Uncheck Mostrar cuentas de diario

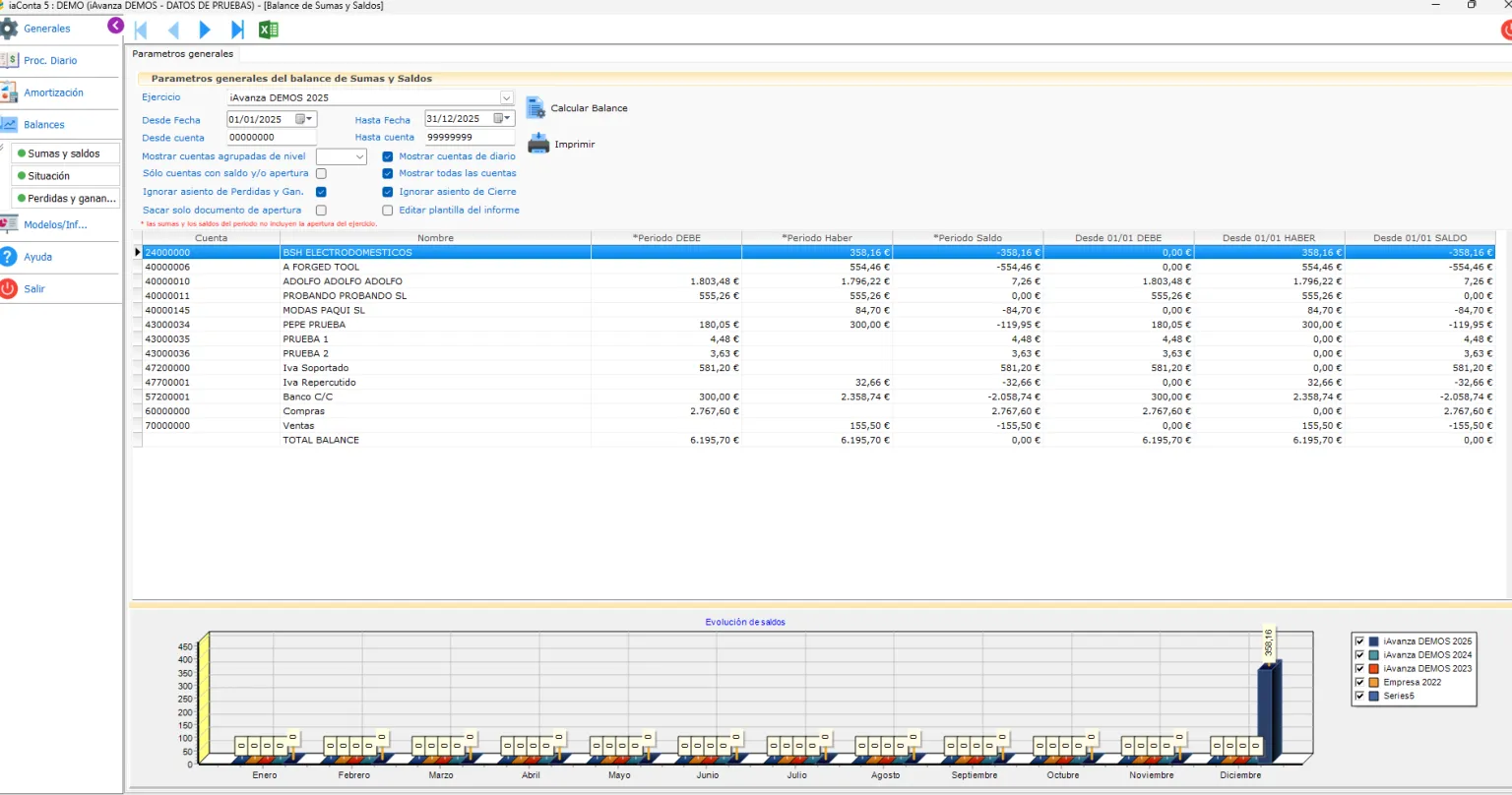[388, 156]
